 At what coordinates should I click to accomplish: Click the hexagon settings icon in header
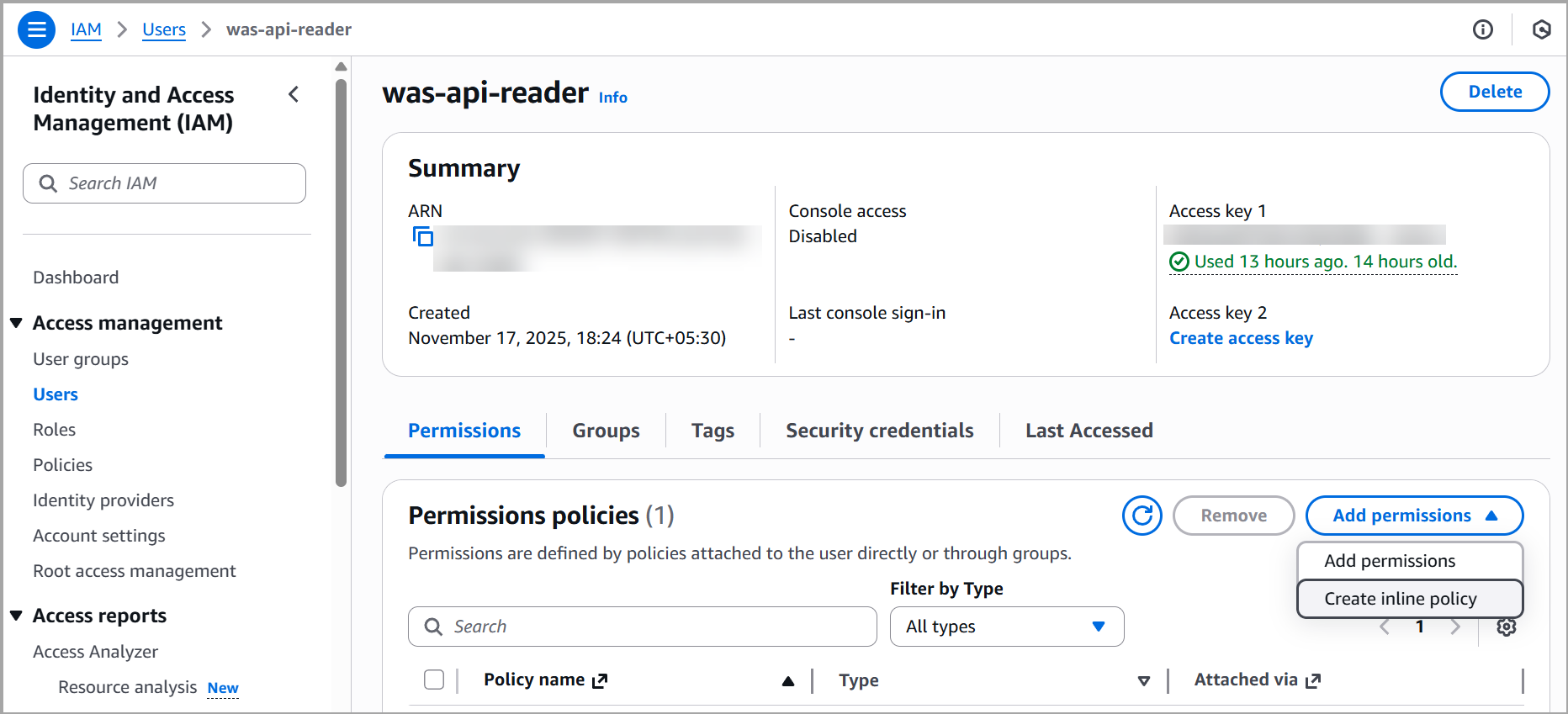click(1541, 30)
